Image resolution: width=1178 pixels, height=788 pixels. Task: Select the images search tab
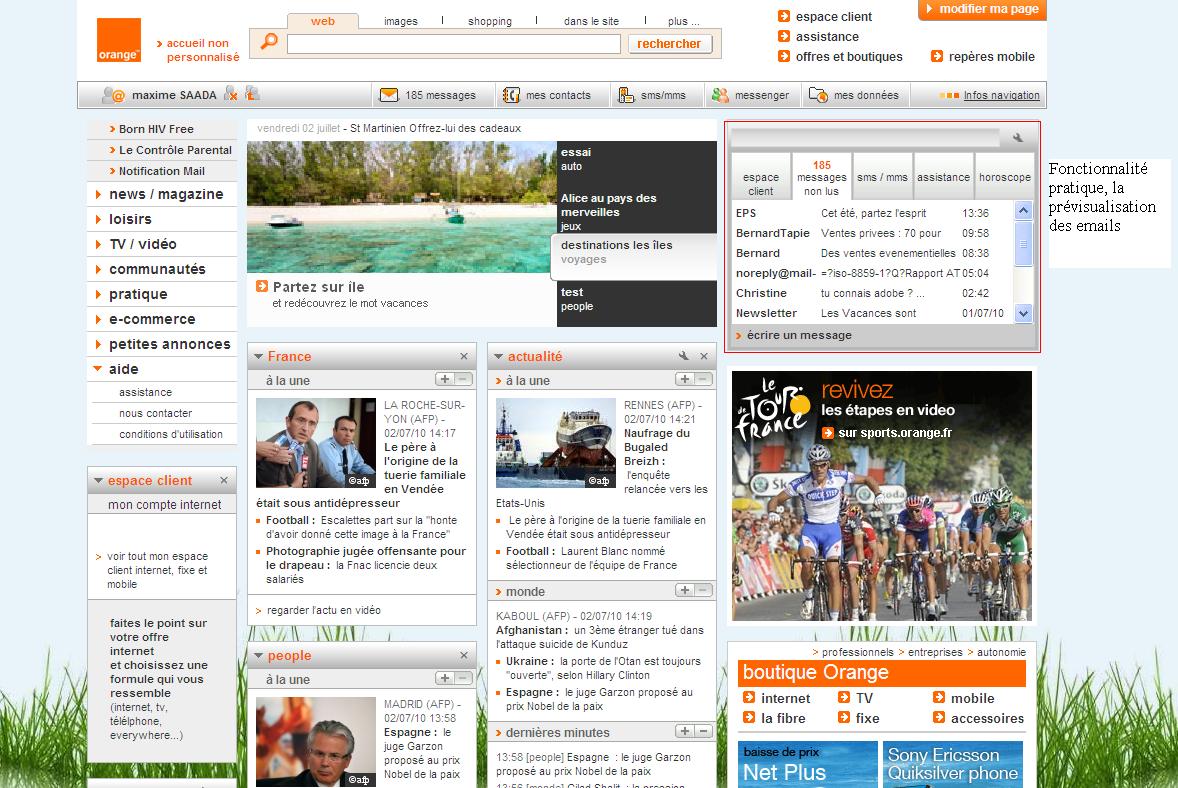click(400, 21)
